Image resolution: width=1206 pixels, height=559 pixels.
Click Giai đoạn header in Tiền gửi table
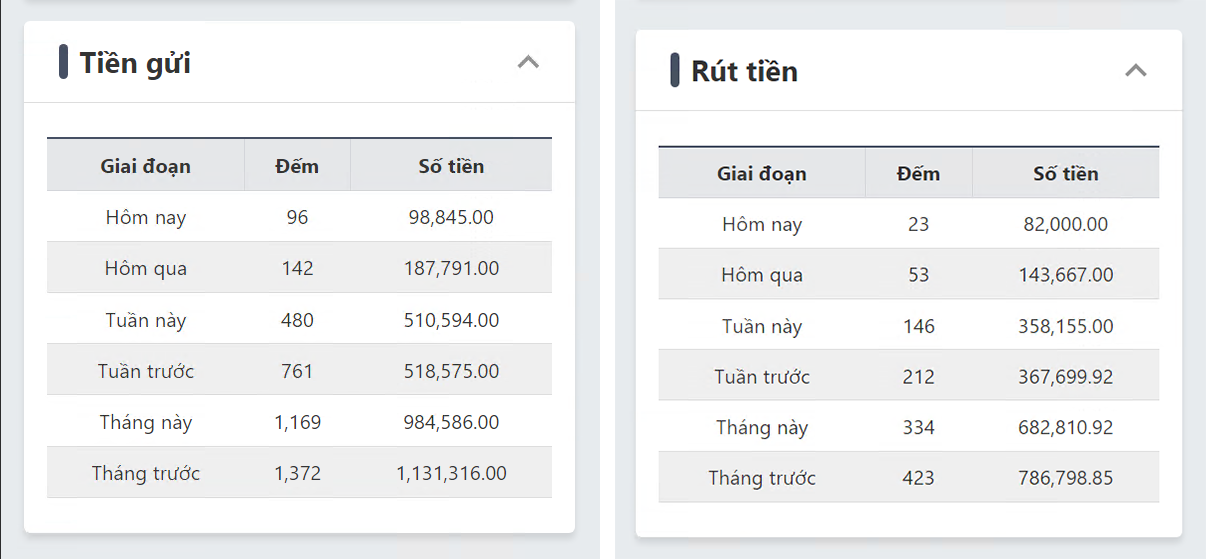(x=145, y=166)
